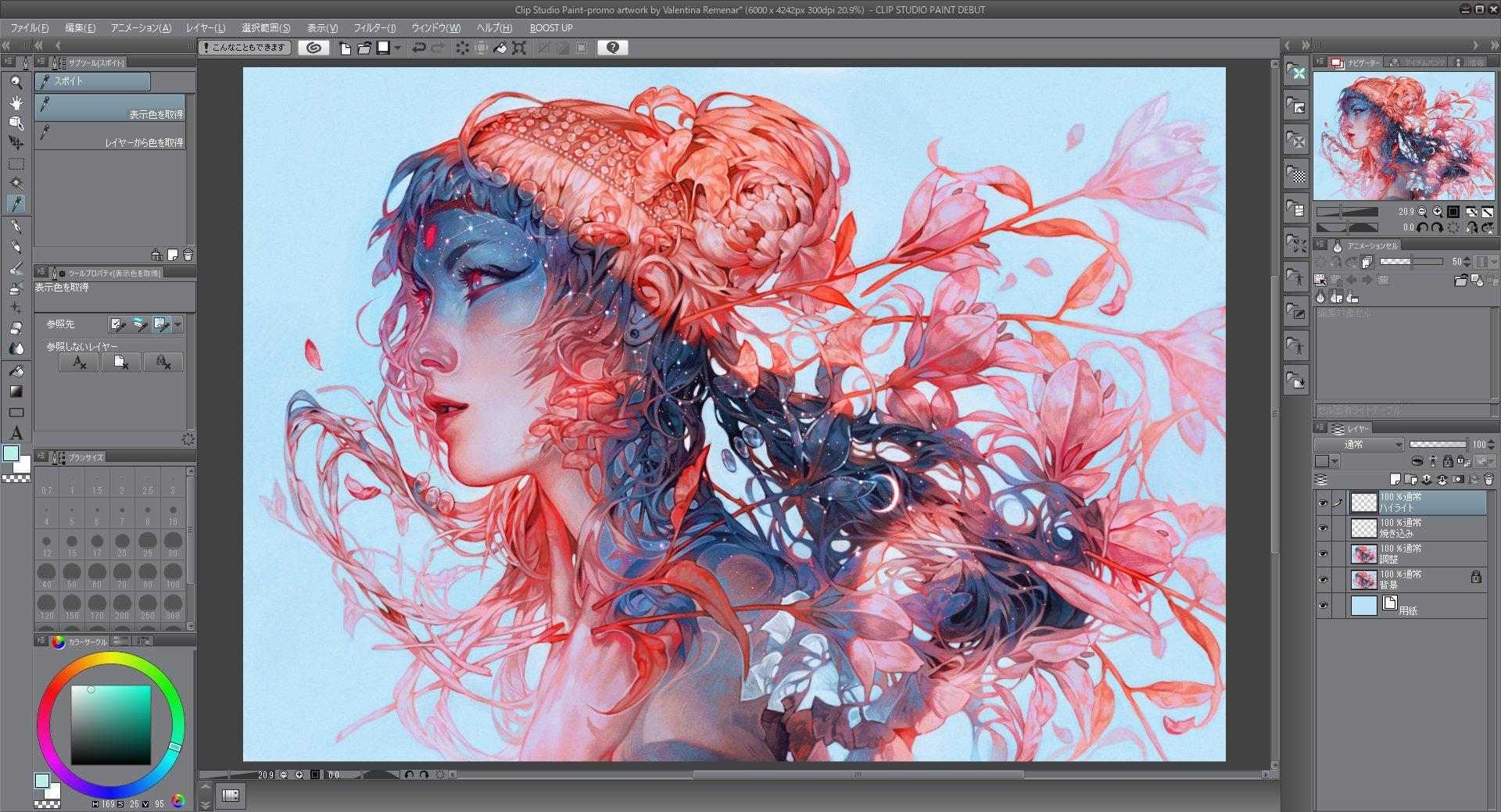The height and width of the screenshot is (812, 1501).
Task: Hide the ハイライト layer
Action: 1323,503
